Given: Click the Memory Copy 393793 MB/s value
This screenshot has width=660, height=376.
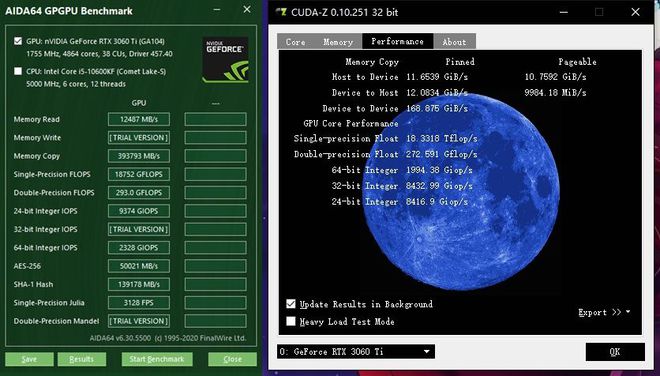Looking at the screenshot, I should (x=139, y=156).
